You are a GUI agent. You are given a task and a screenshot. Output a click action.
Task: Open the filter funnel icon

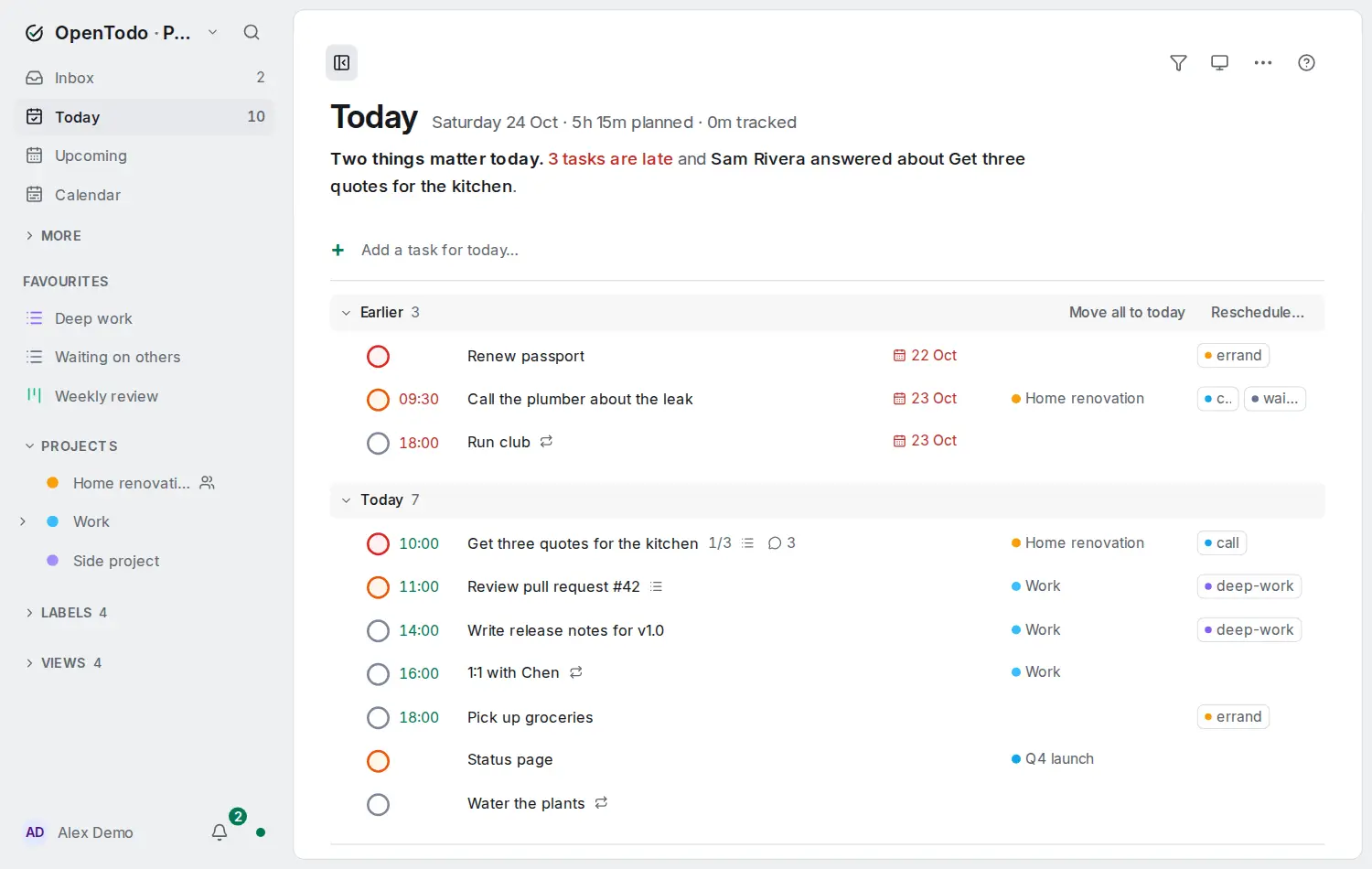[x=1178, y=63]
